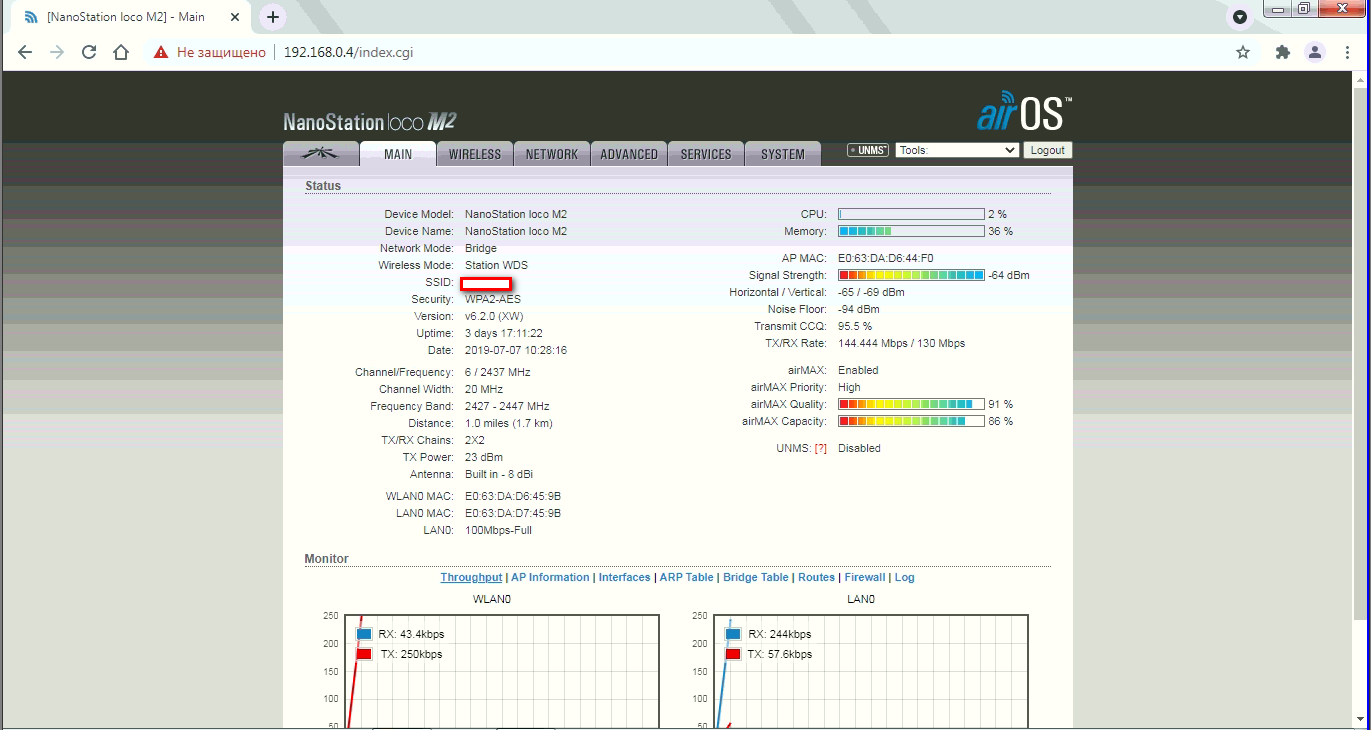The width and height of the screenshot is (1371, 730).
Task: Open the Tools dropdown
Action: point(957,150)
